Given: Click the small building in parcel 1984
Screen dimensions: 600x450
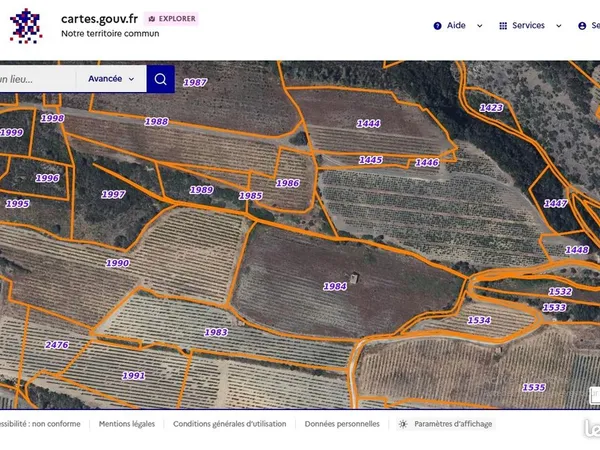Looking at the screenshot, I should [354, 278].
